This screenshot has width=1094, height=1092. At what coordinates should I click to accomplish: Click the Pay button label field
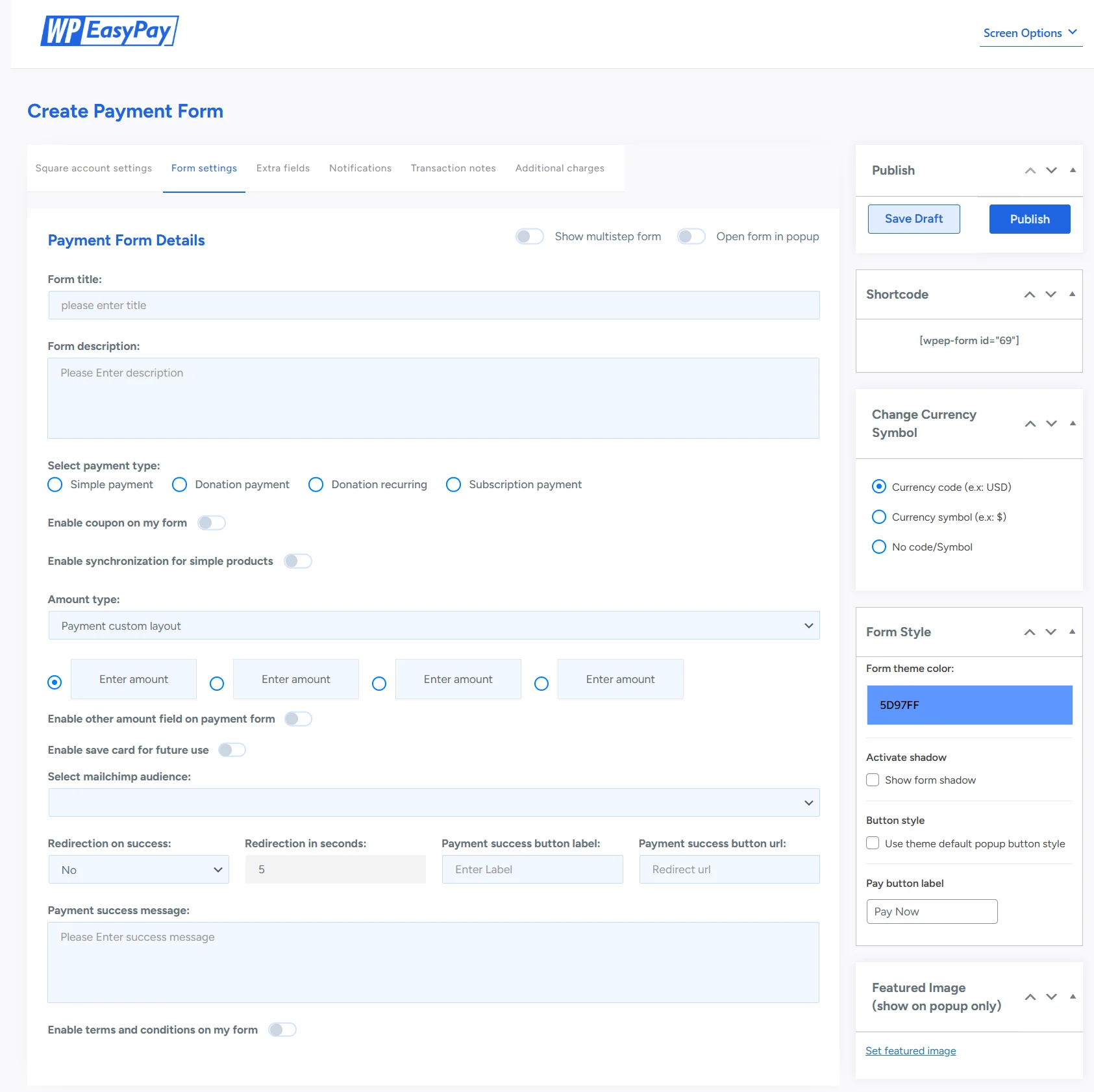932,912
